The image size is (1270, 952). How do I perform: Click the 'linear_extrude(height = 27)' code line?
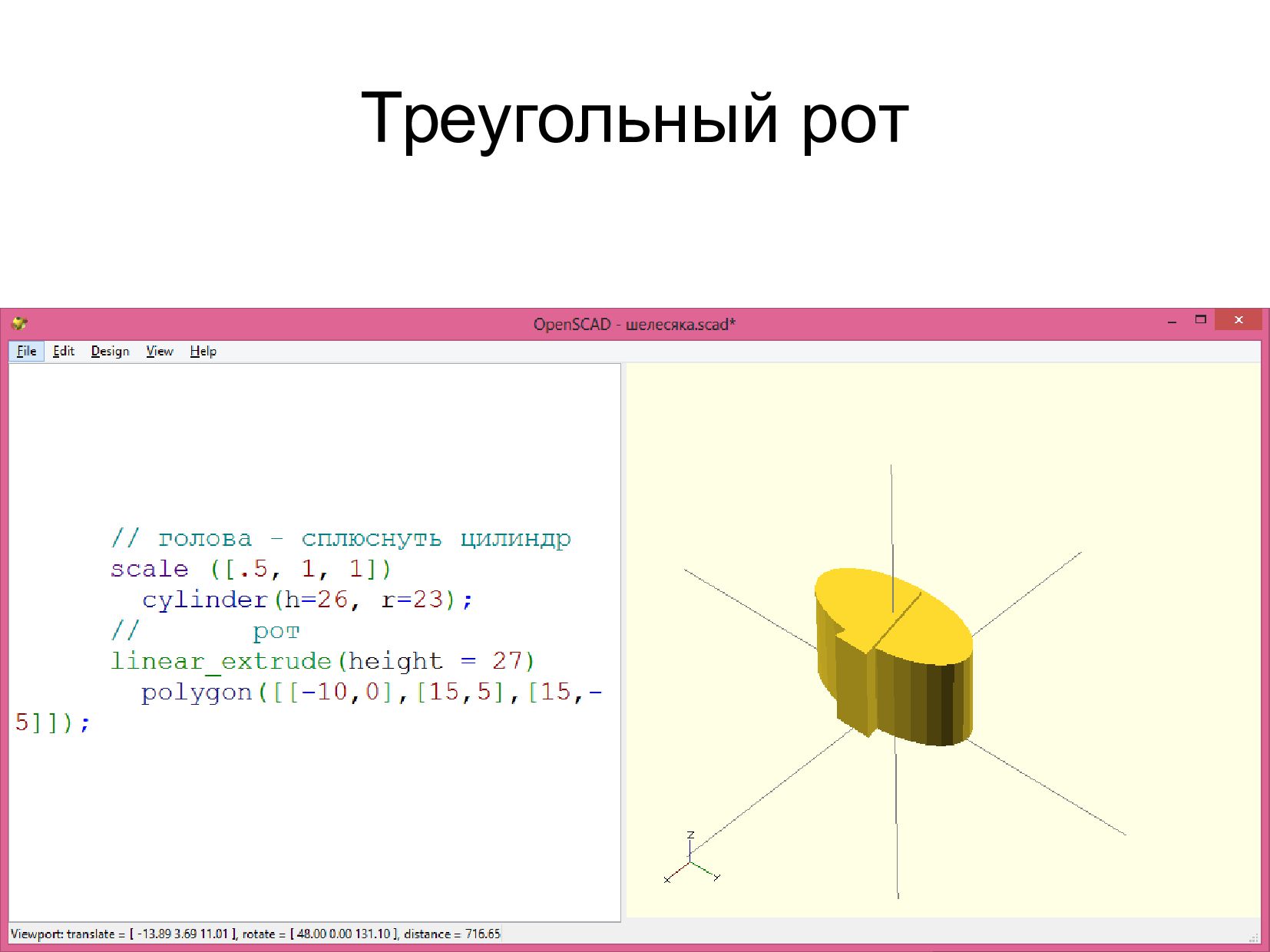322,661
